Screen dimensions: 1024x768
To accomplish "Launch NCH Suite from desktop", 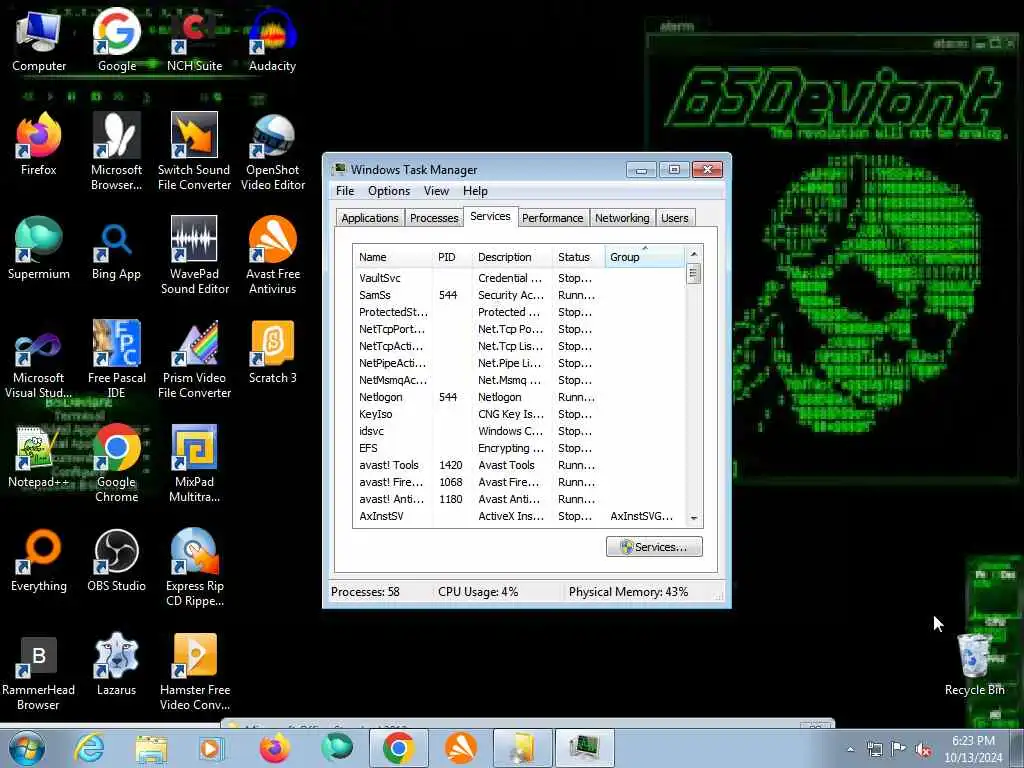I will tap(194, 40).
